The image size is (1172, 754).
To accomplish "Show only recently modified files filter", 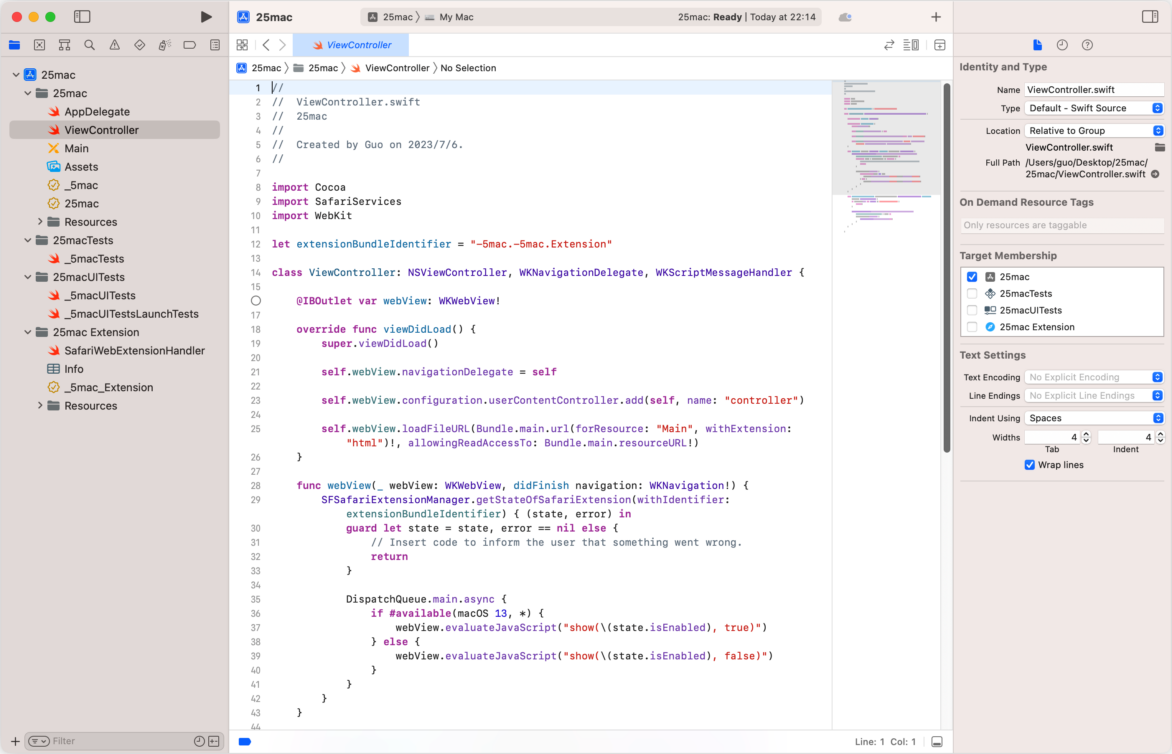I will (x=199, y=741).
